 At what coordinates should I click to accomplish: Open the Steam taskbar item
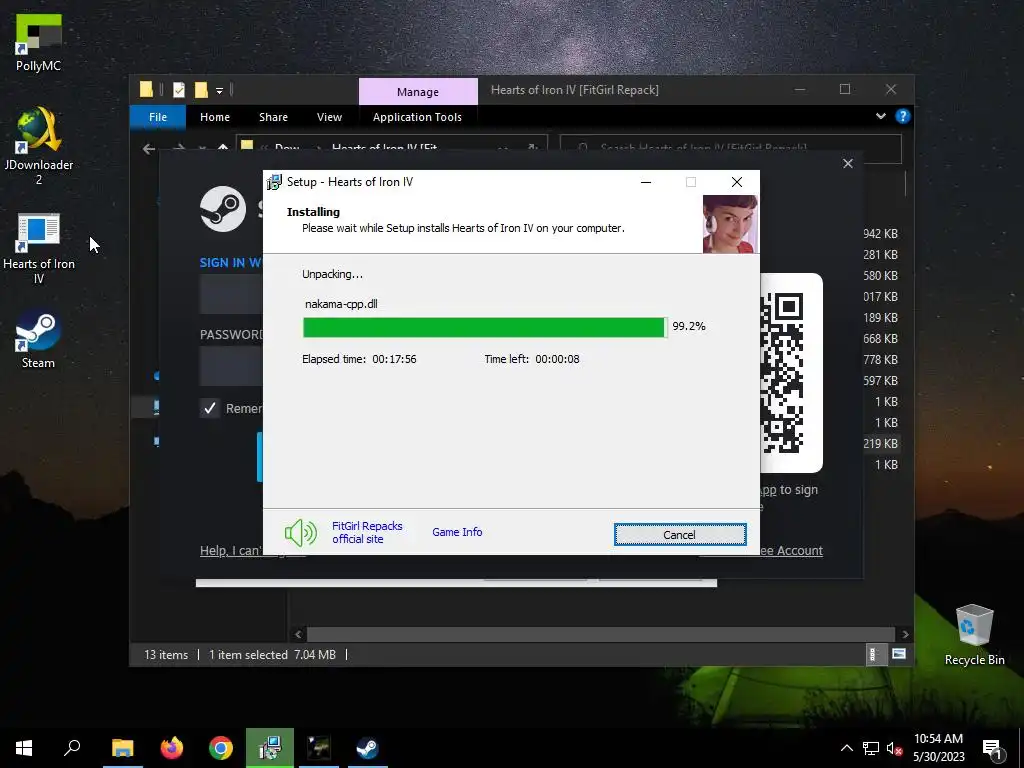click(368, 748)
